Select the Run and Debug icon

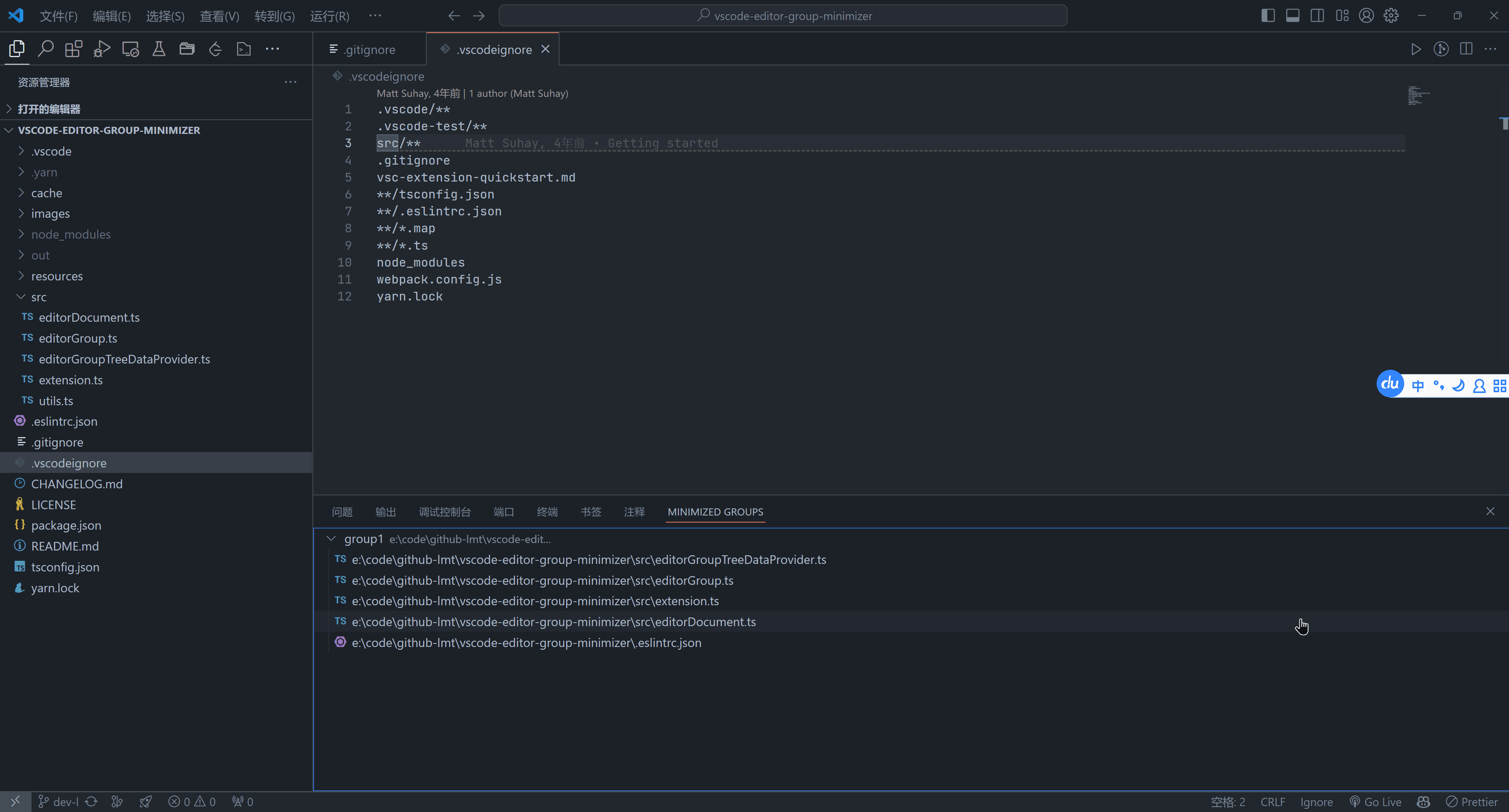[101, 48]
